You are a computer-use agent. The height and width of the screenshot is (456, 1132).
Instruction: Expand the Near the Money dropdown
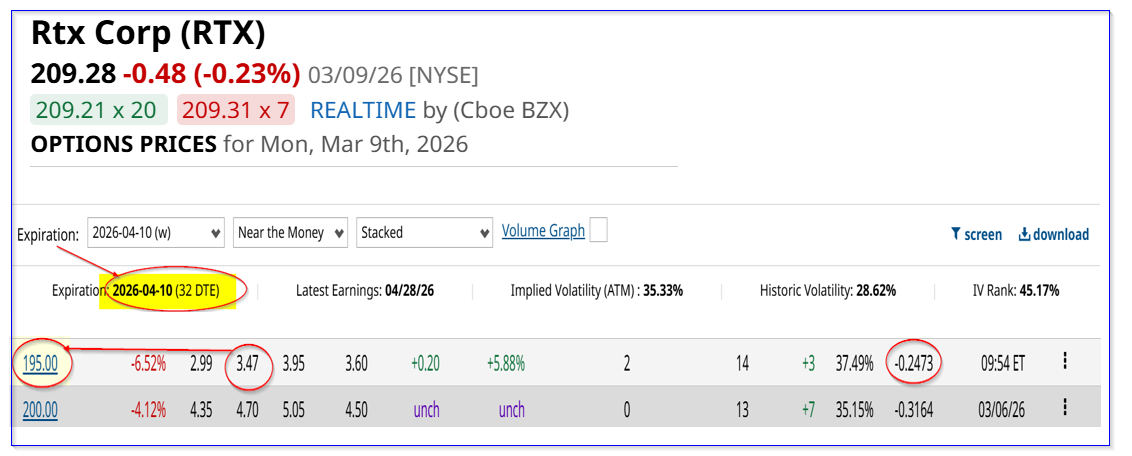point(291,233)
